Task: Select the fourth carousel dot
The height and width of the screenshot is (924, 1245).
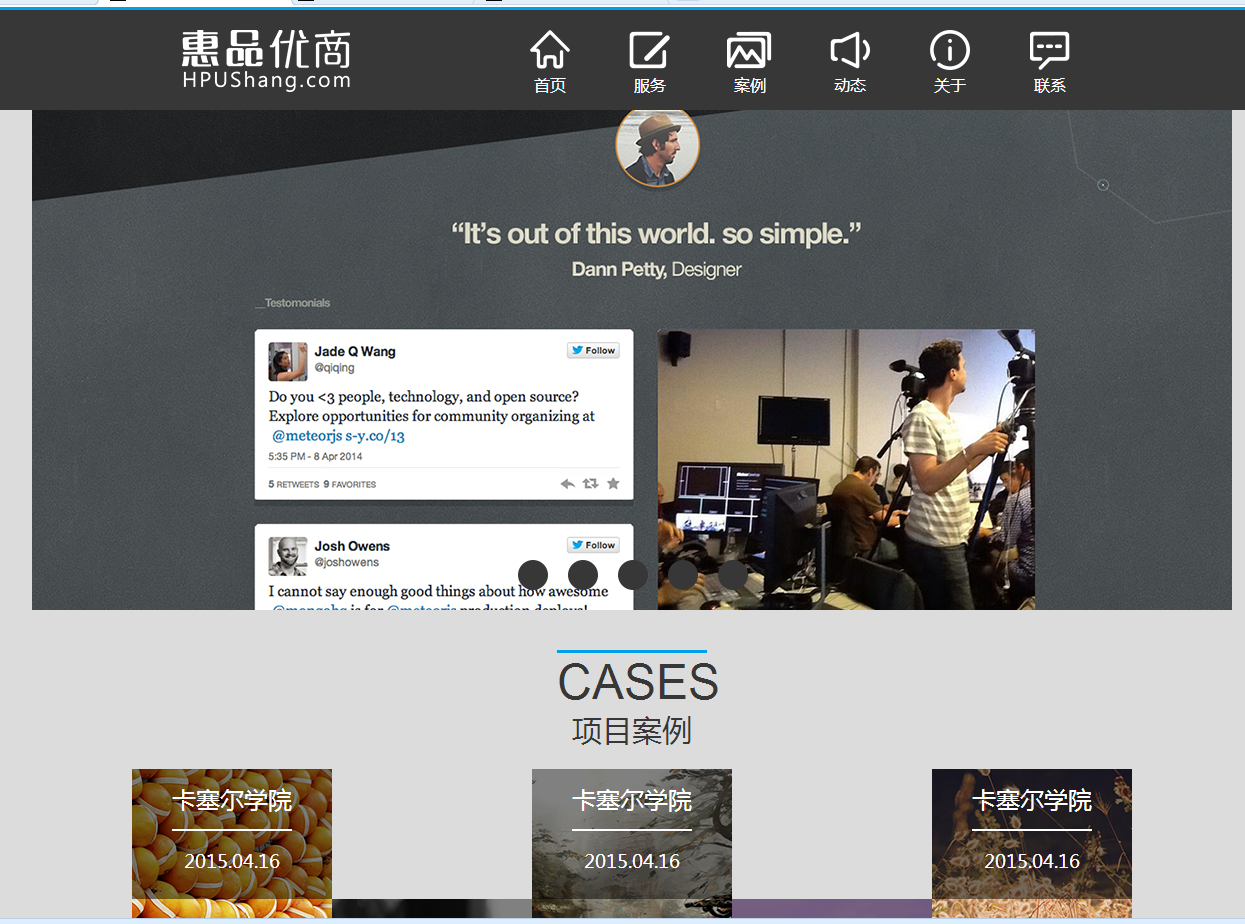Action: pos(683,575)
